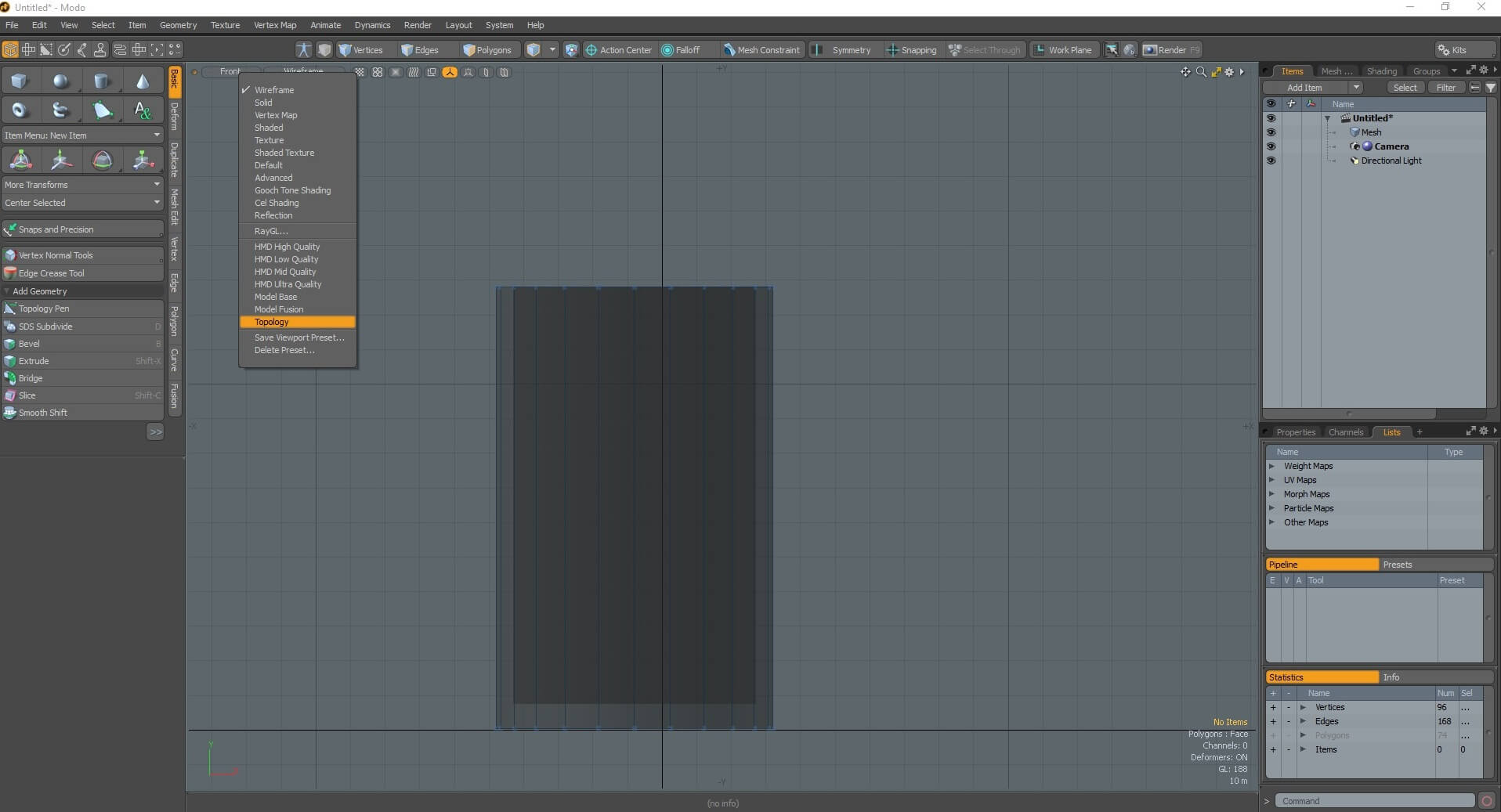
Task: Click the Snapping toolbar icon
Action: coord(892,49)
